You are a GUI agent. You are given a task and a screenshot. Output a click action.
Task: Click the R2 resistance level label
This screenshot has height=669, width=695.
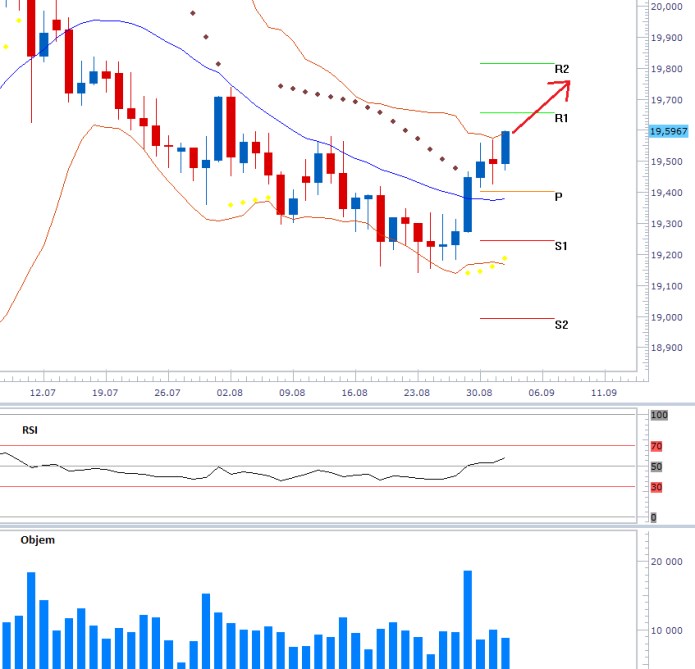tap(562, 69)
